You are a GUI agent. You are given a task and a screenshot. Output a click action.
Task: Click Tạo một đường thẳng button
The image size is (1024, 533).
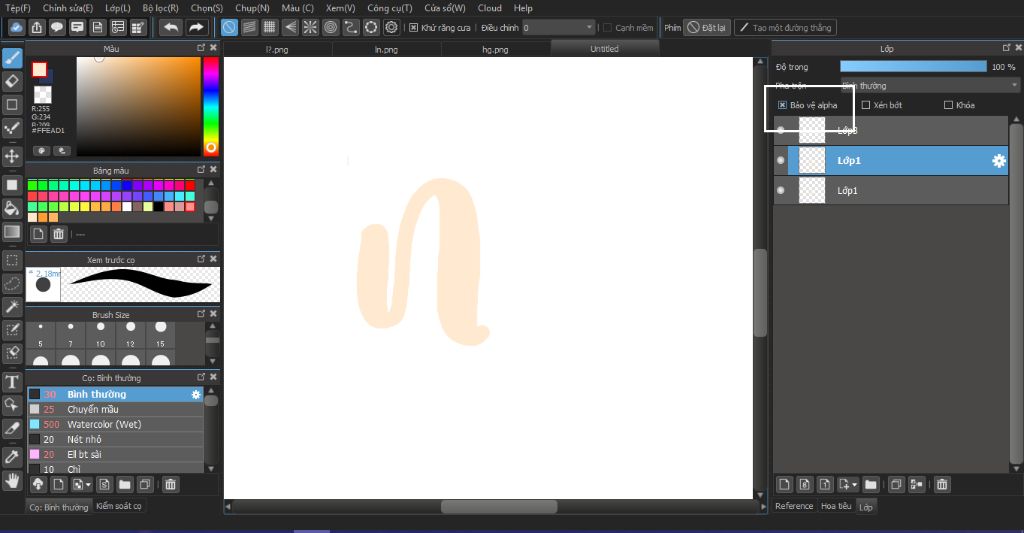click(x=786, y=27)
